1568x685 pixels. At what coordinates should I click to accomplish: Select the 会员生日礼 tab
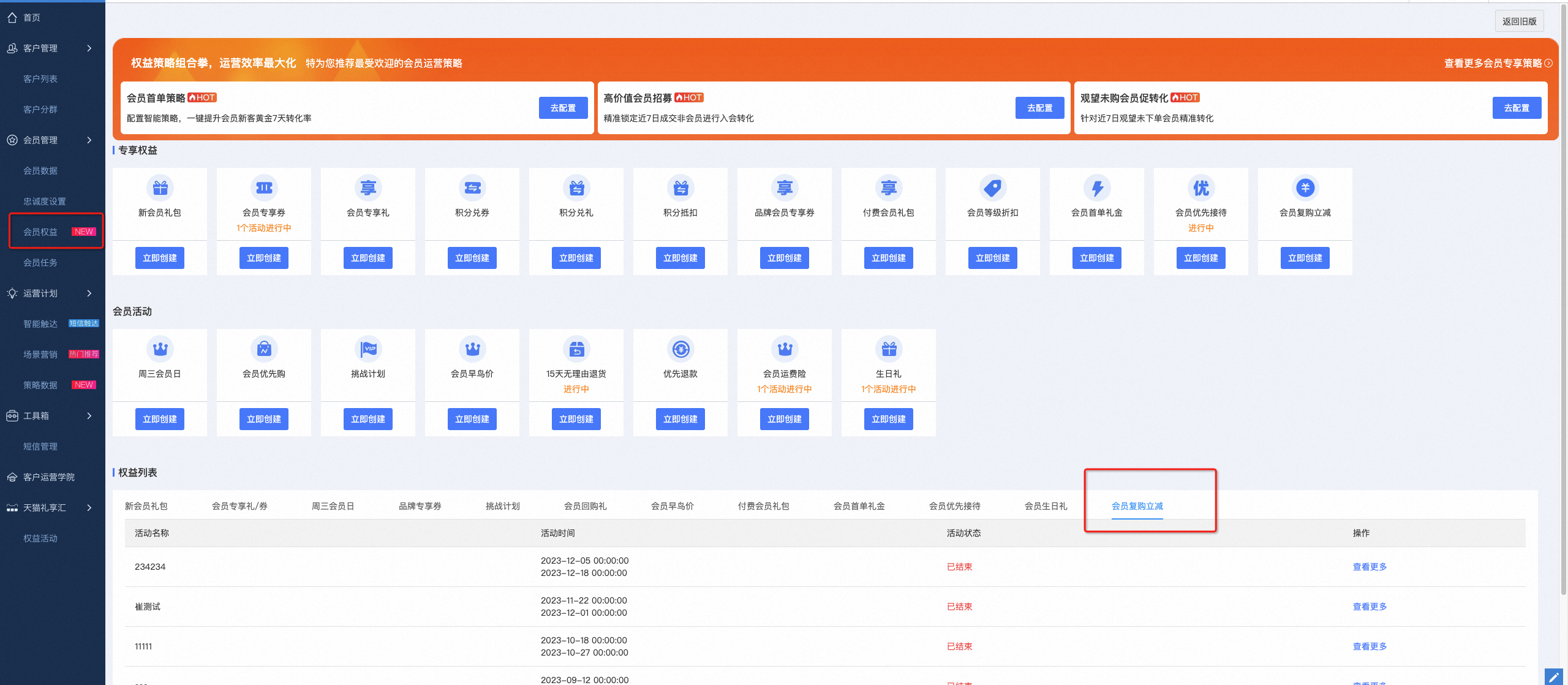tap(1046, 506)
